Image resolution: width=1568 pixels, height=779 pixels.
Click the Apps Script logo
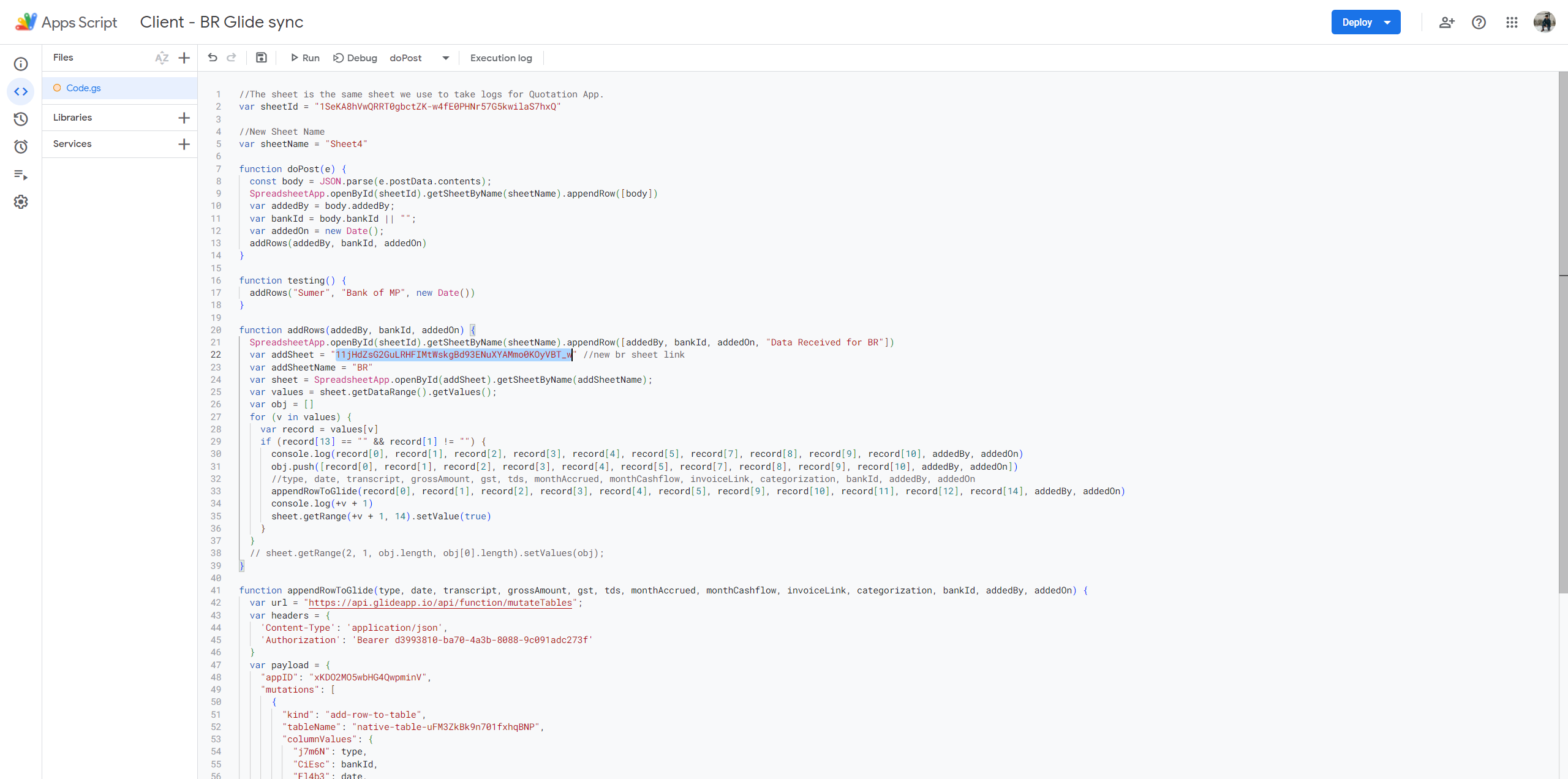[26, 22]
